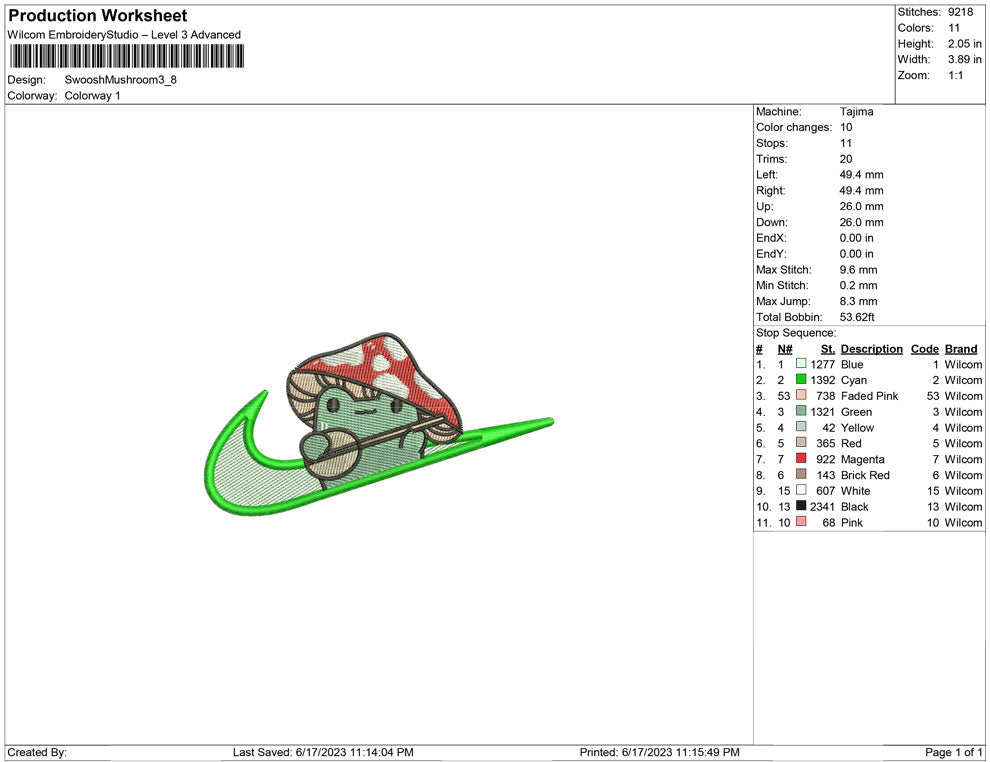The width and height of the screenshot is (990, 762).
Task: Click the stitch count 1277 for Blue
Action: (x=823, y=364)
